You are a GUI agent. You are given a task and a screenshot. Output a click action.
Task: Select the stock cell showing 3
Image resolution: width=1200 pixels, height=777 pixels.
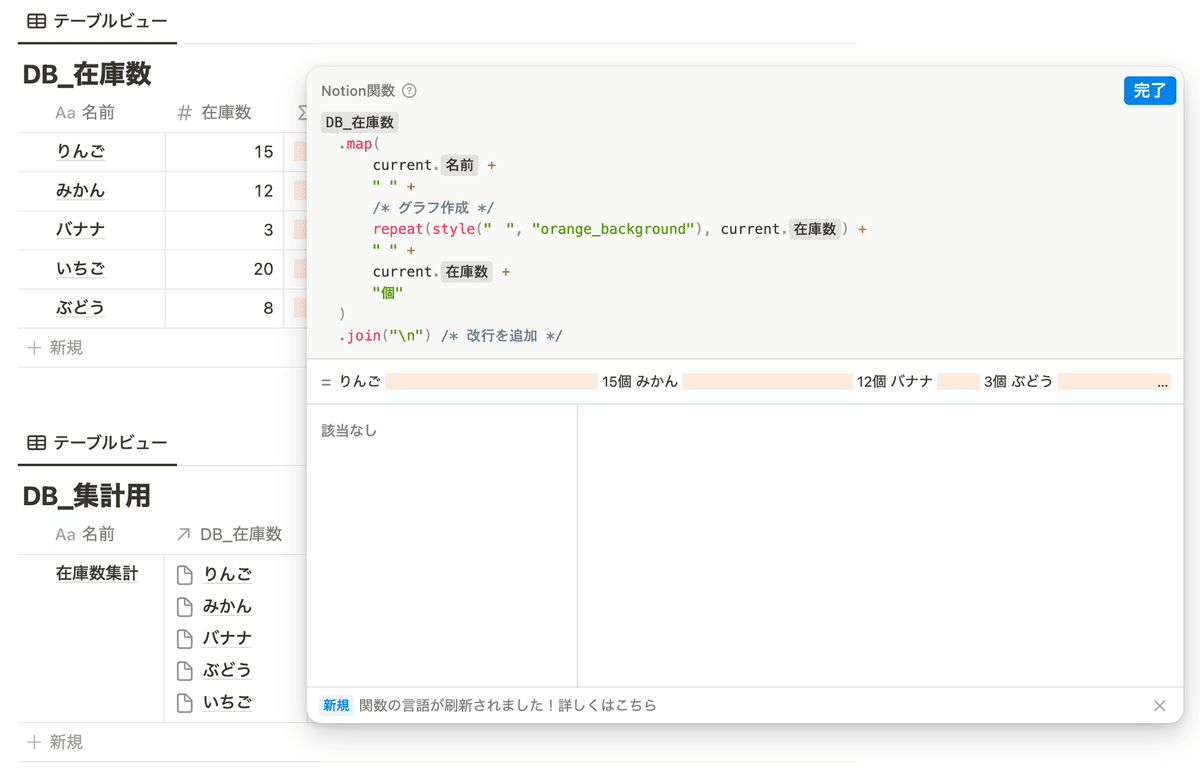tap(224, 230)
